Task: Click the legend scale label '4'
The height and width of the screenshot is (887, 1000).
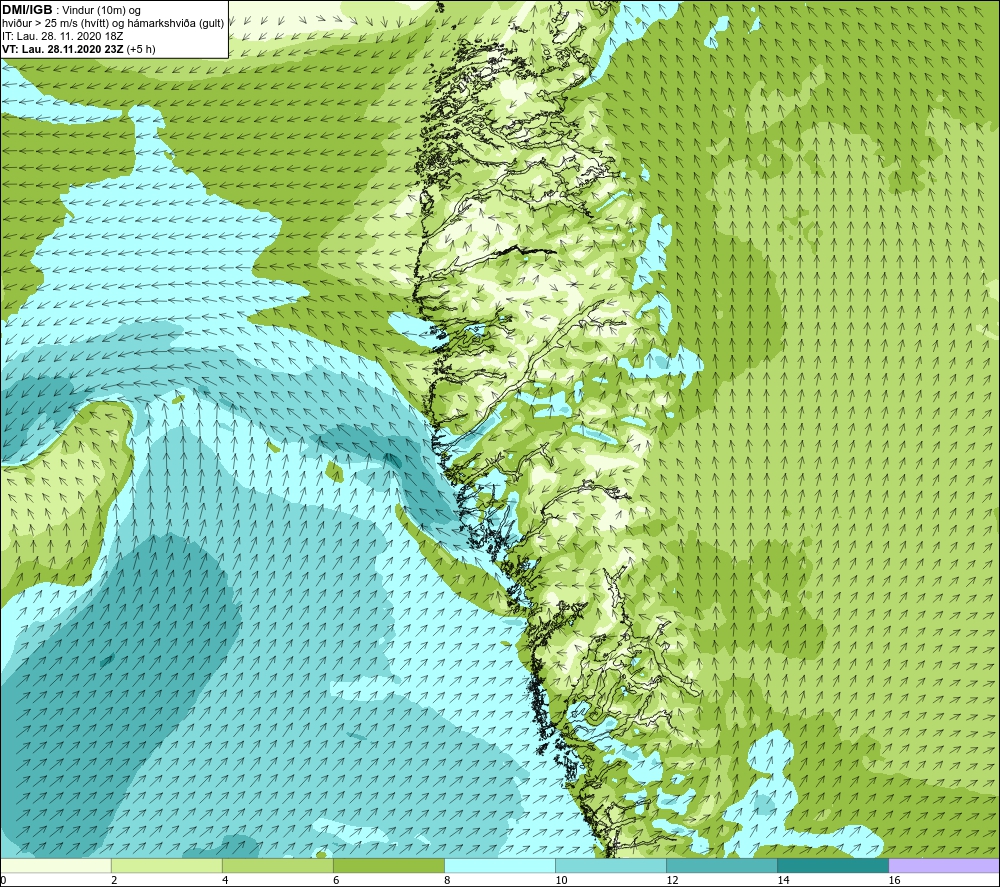Action: click(x=225, y=880)
